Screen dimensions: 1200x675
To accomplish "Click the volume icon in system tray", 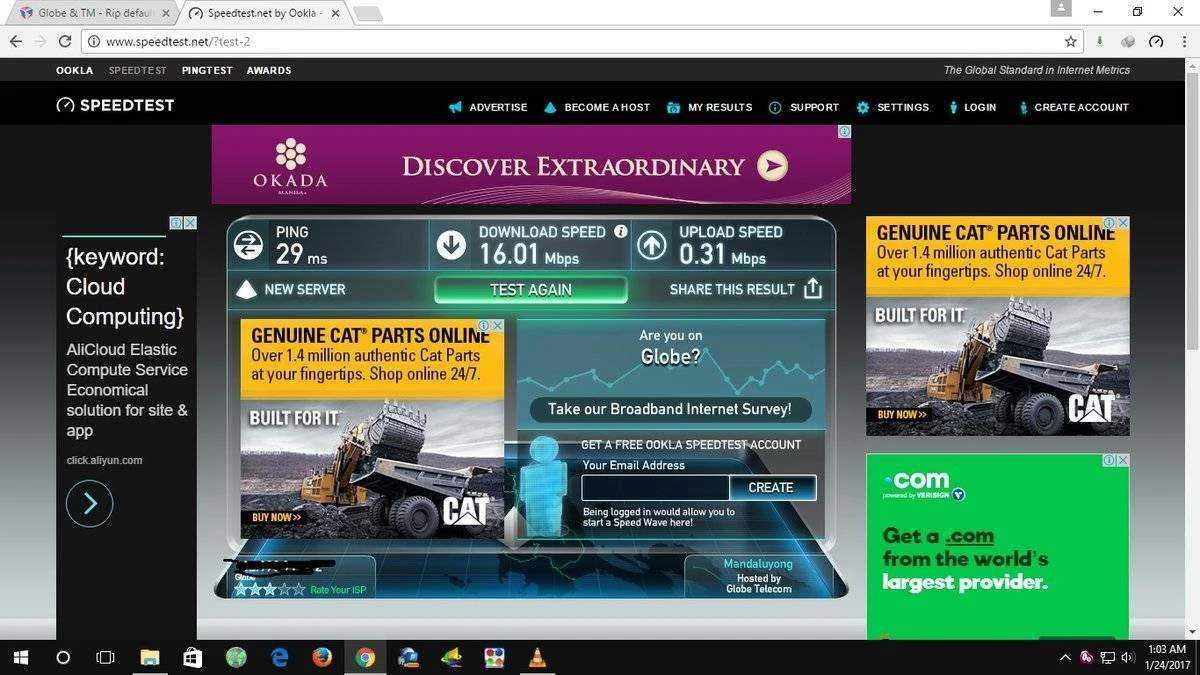I will [x=1128, y=657].
